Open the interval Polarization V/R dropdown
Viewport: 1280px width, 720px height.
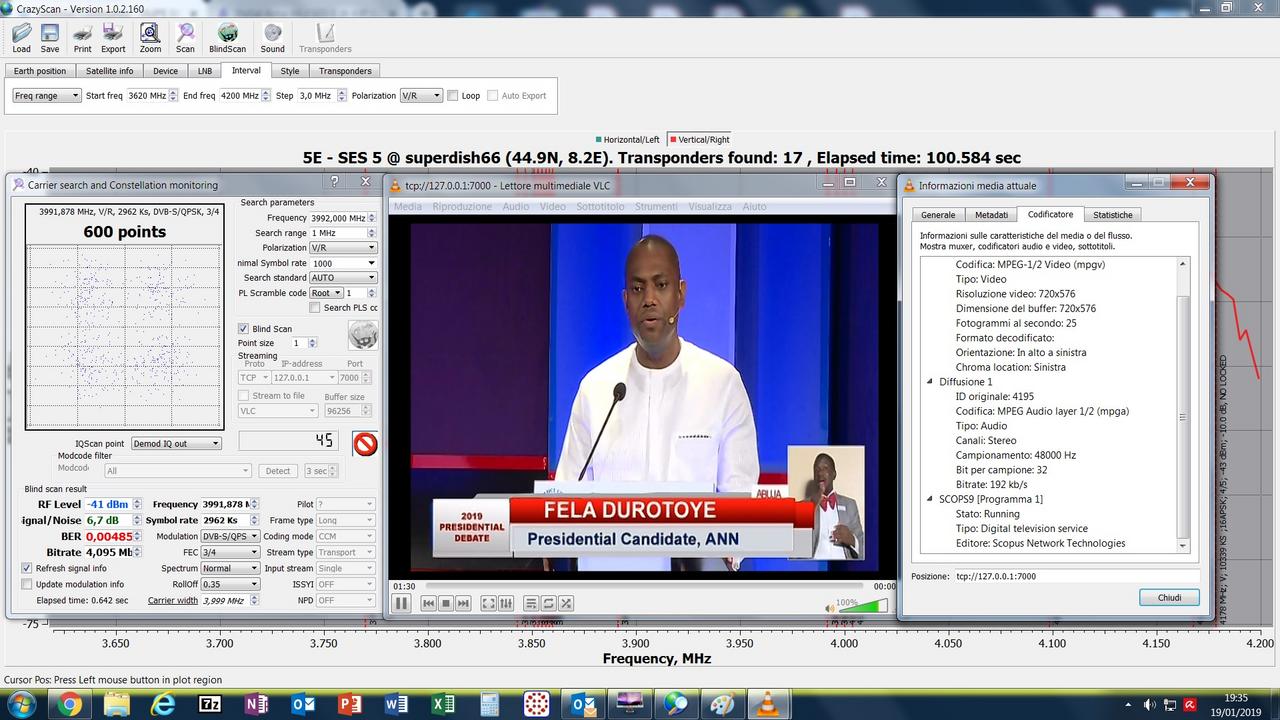[x=421, y=96]
